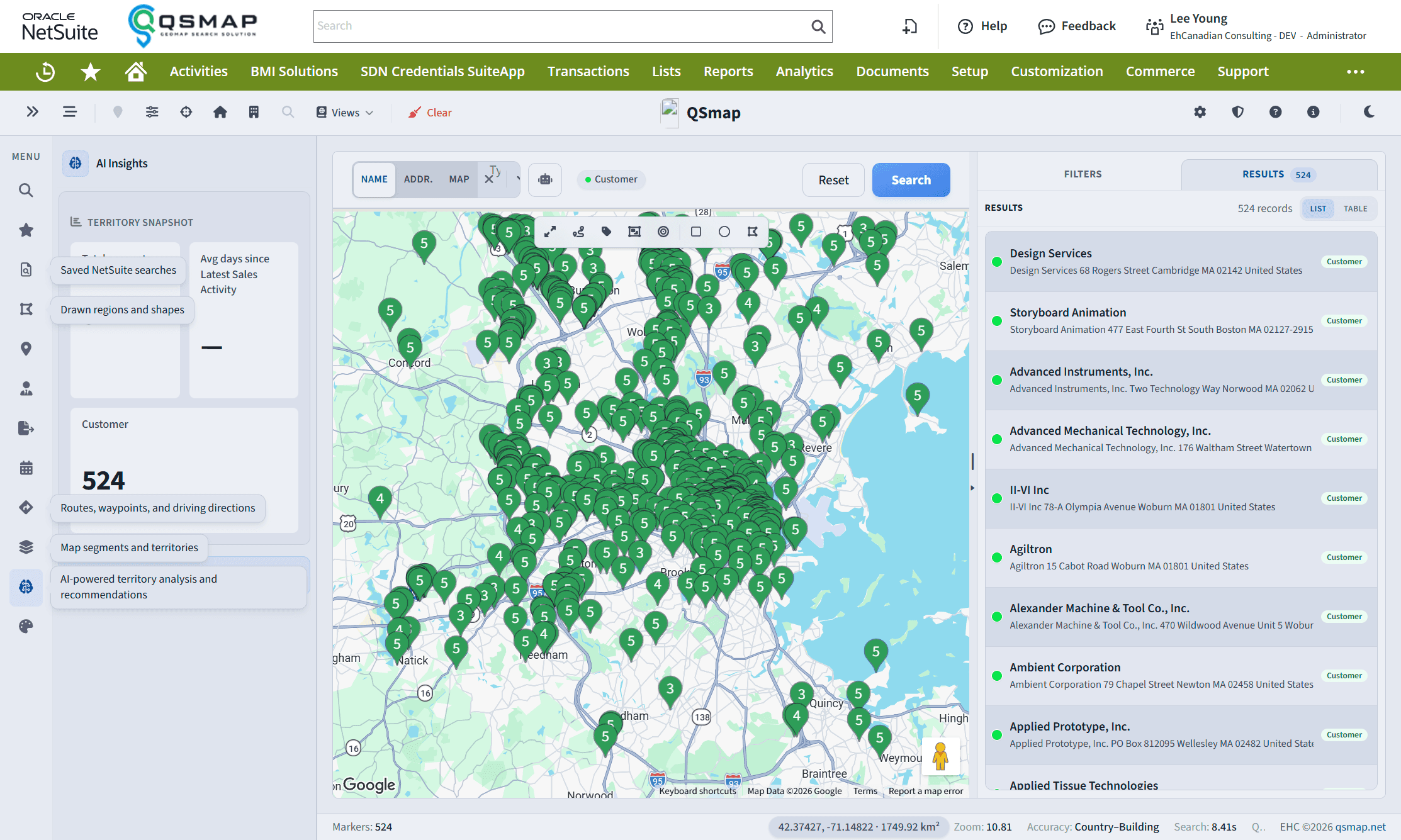Open the Transactions menu
The image size is (1401, 840).
(588, 72)
